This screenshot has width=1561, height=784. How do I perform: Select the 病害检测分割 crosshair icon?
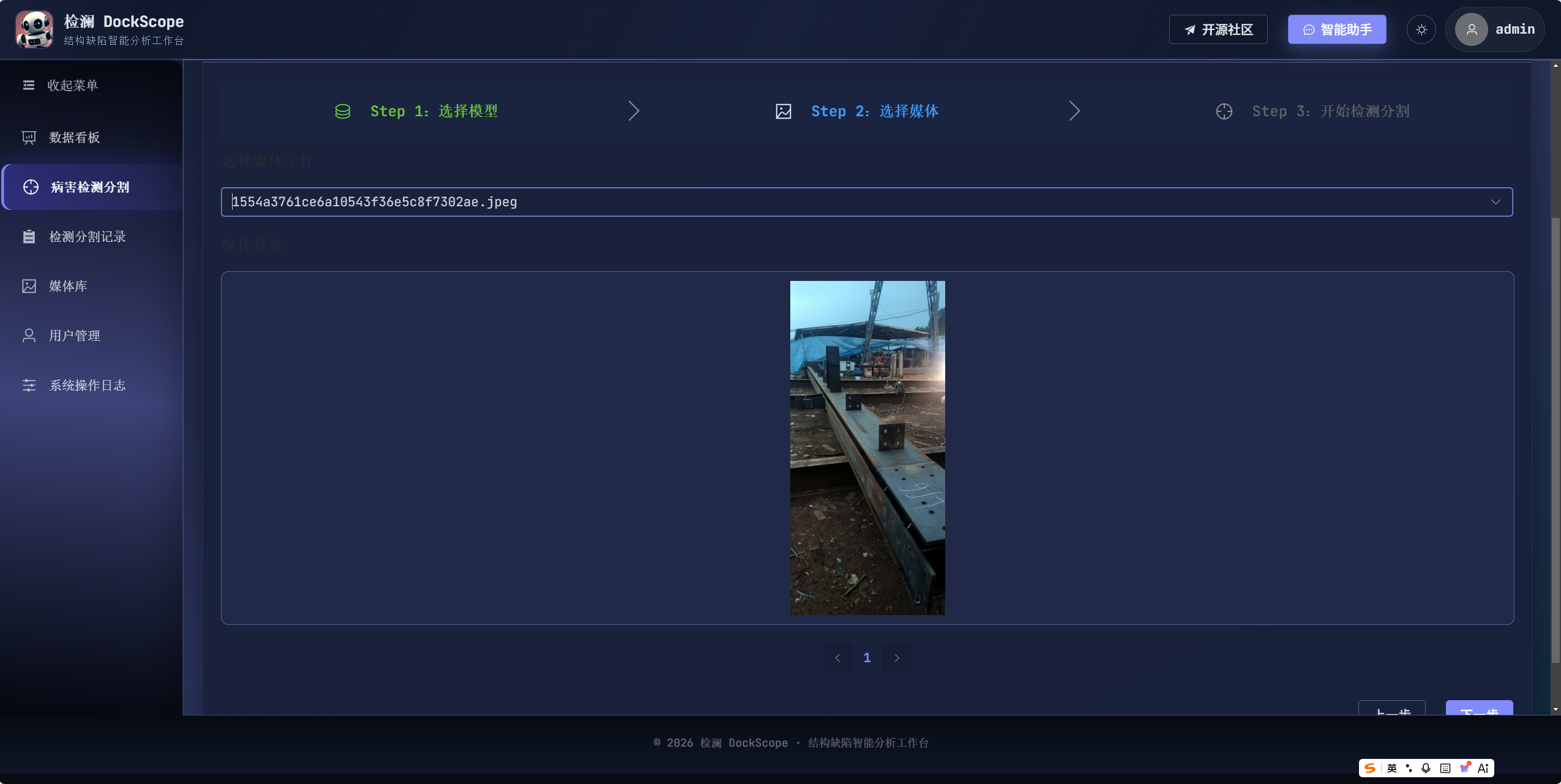(x=31, y=187)
